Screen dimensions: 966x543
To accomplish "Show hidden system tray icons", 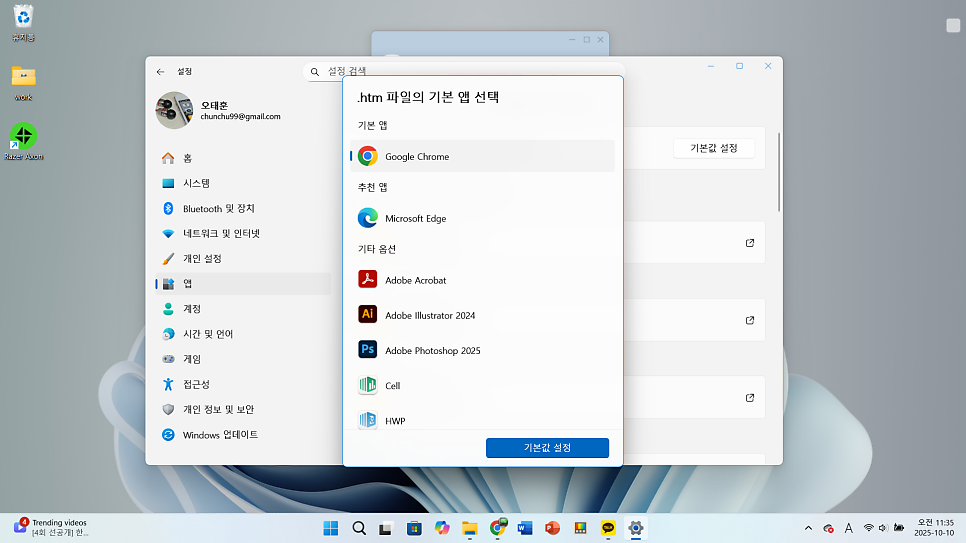I will [808, 528].
